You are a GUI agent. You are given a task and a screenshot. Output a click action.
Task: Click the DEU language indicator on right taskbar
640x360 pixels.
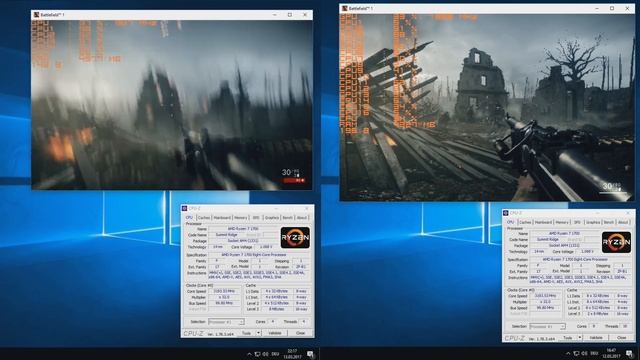tap(594, 353)
